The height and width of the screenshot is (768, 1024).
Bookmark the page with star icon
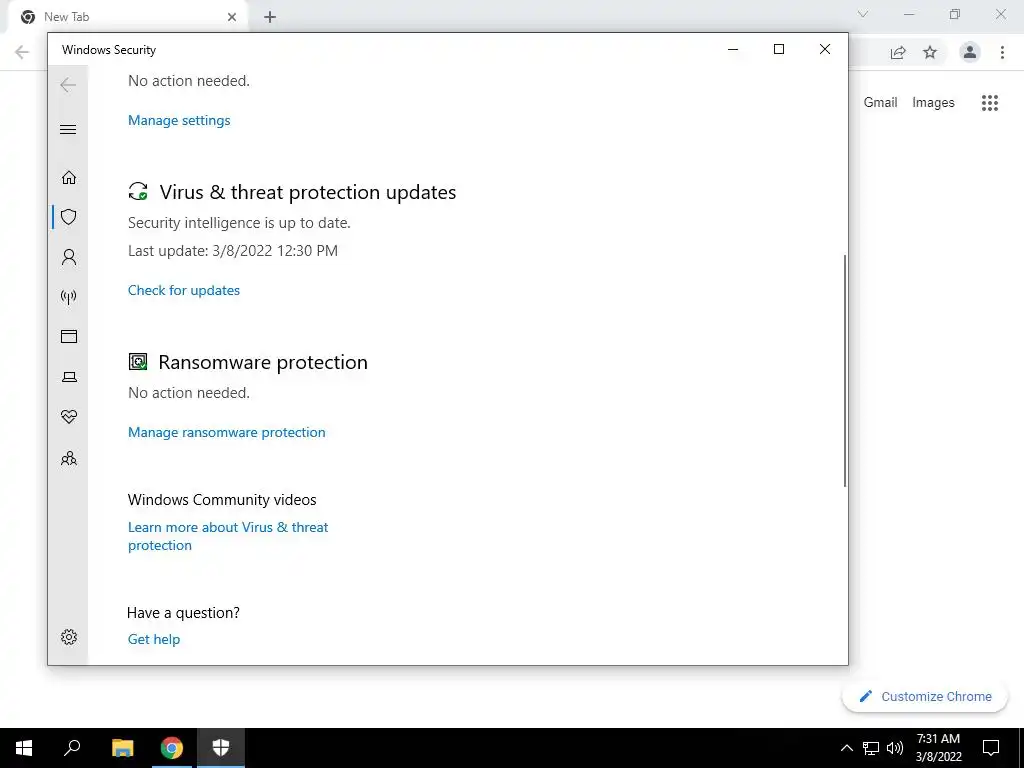930,52
